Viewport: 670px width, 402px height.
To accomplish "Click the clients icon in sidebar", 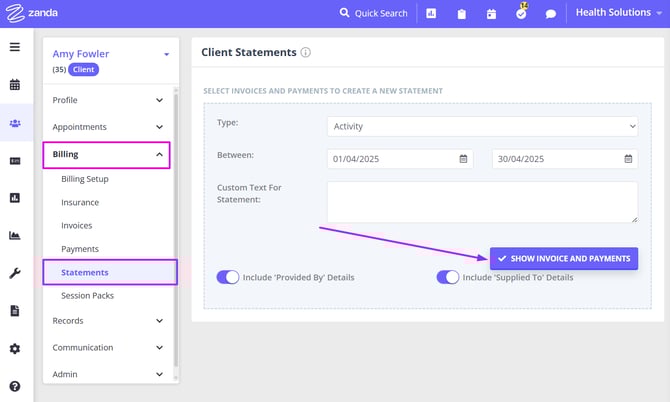I will point(15,123).
